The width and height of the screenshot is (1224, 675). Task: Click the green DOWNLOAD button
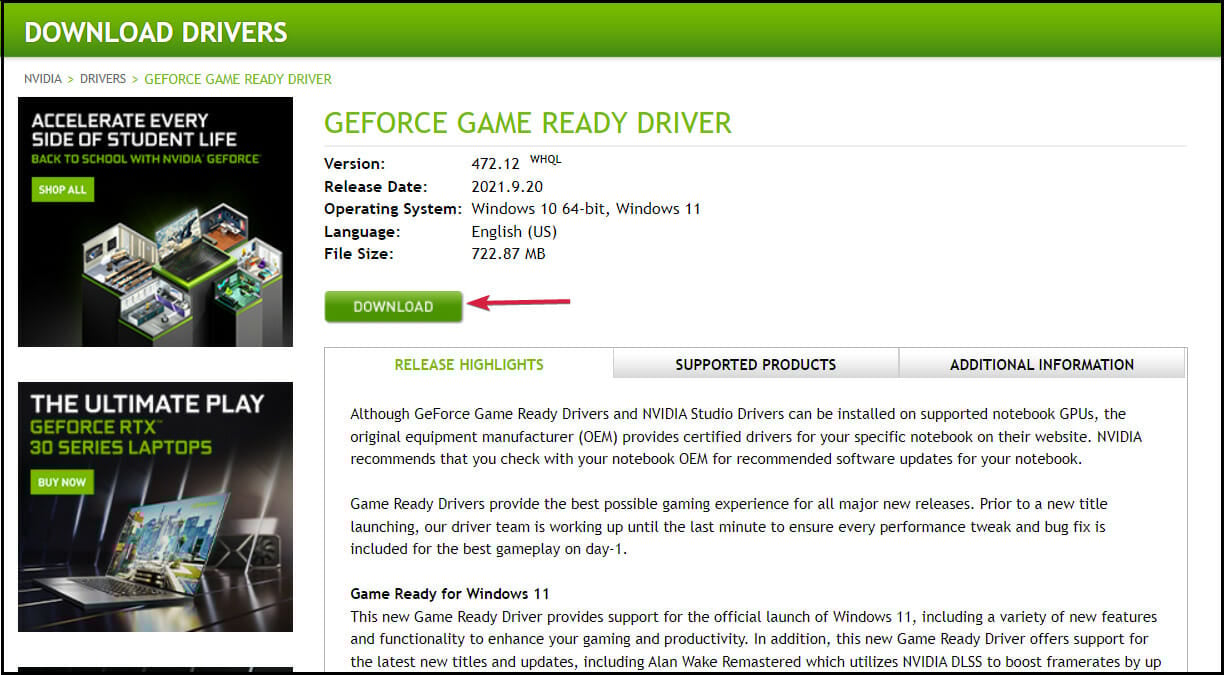(392, 306)
